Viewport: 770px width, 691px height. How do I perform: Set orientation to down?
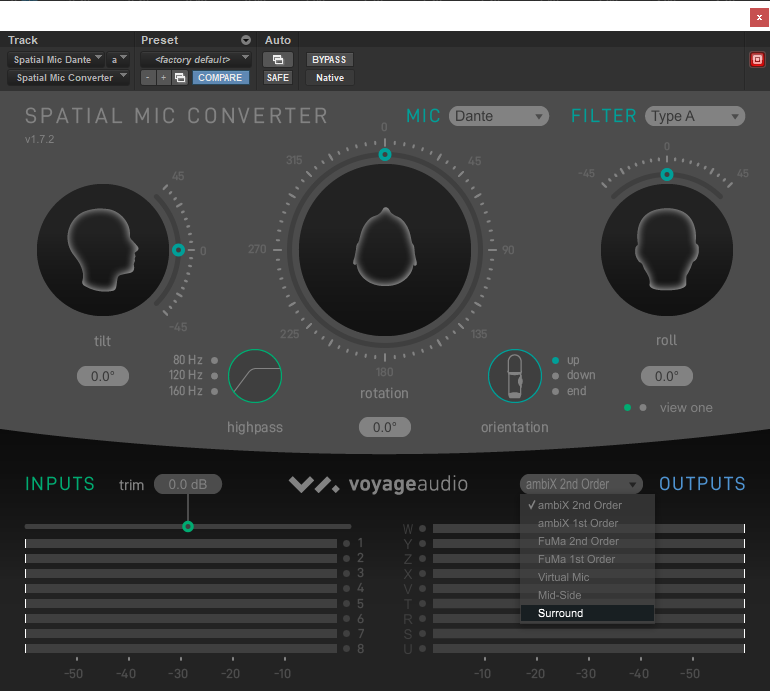pos(555,376)
